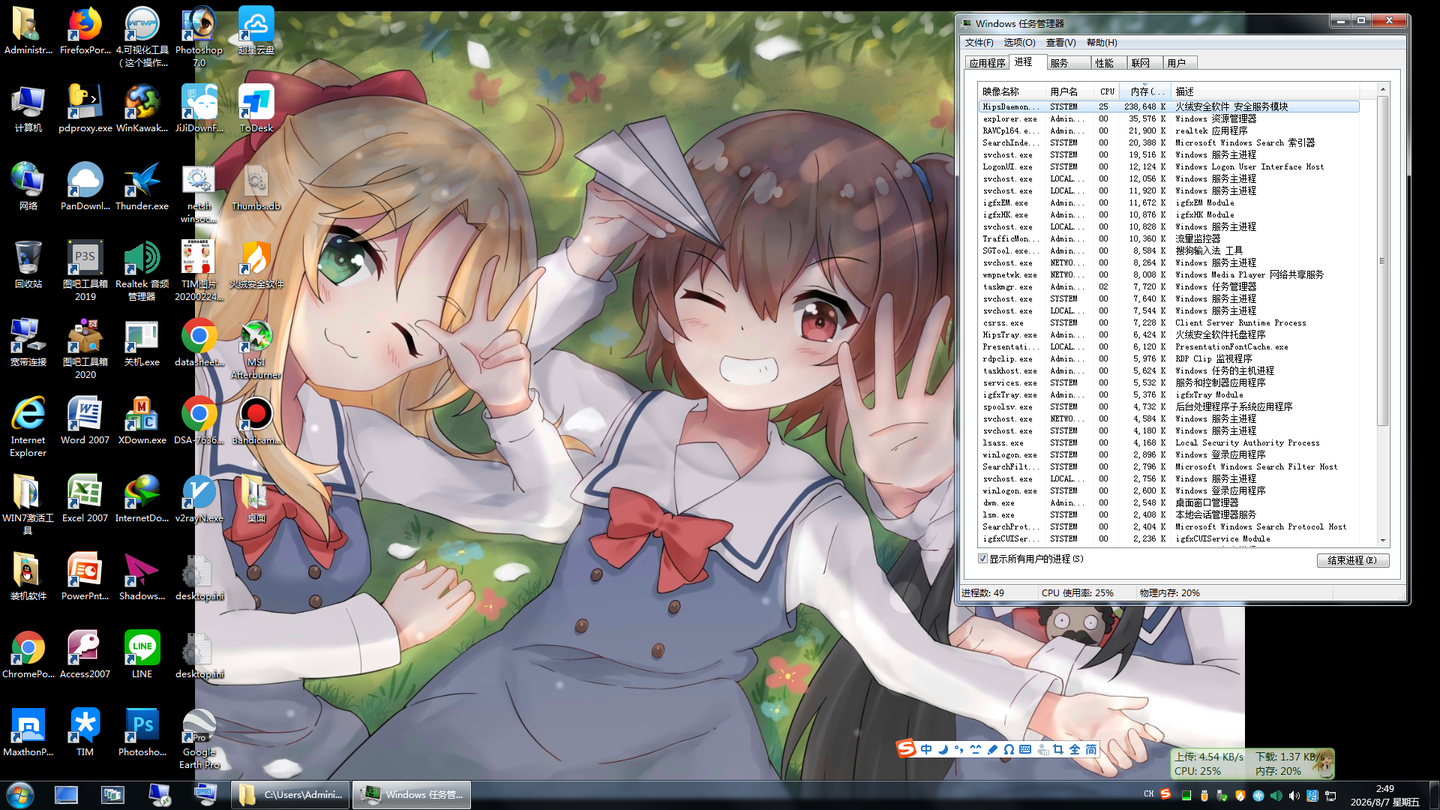This screenshot has width=1440, height=810.
Task: Select the WinKawaks desktop icon
Action: (142, 110)
